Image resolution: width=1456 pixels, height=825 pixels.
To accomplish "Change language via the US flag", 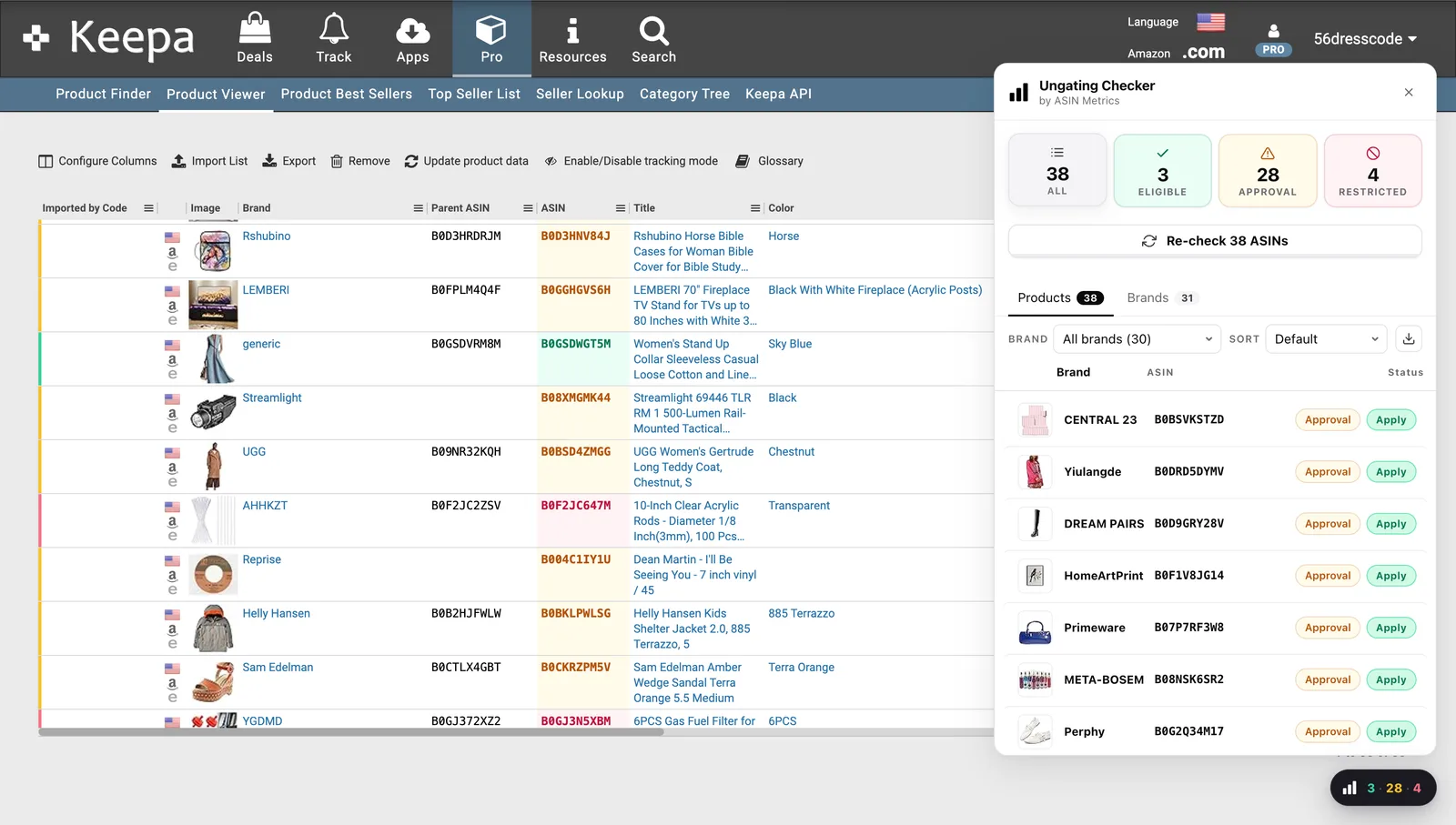I will 1210,22.
